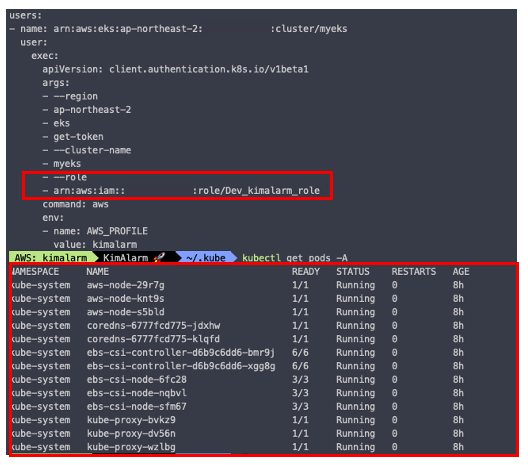This screenshot has width=528, height=465.
Task: Click Running status of kube-proxy-wzlbg
Action: pos(356,447)
